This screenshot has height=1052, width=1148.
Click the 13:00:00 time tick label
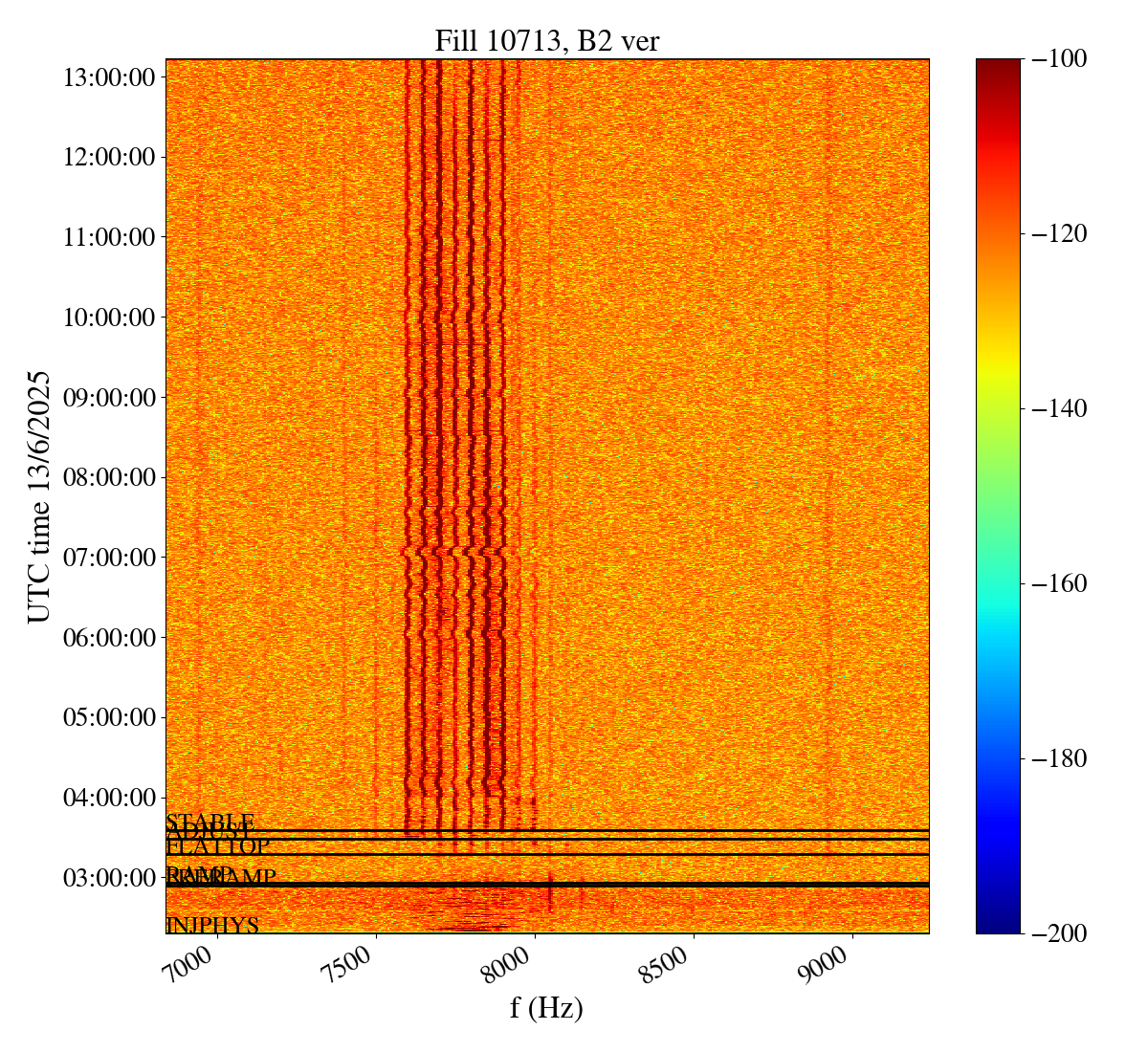(x=109, y=77)
